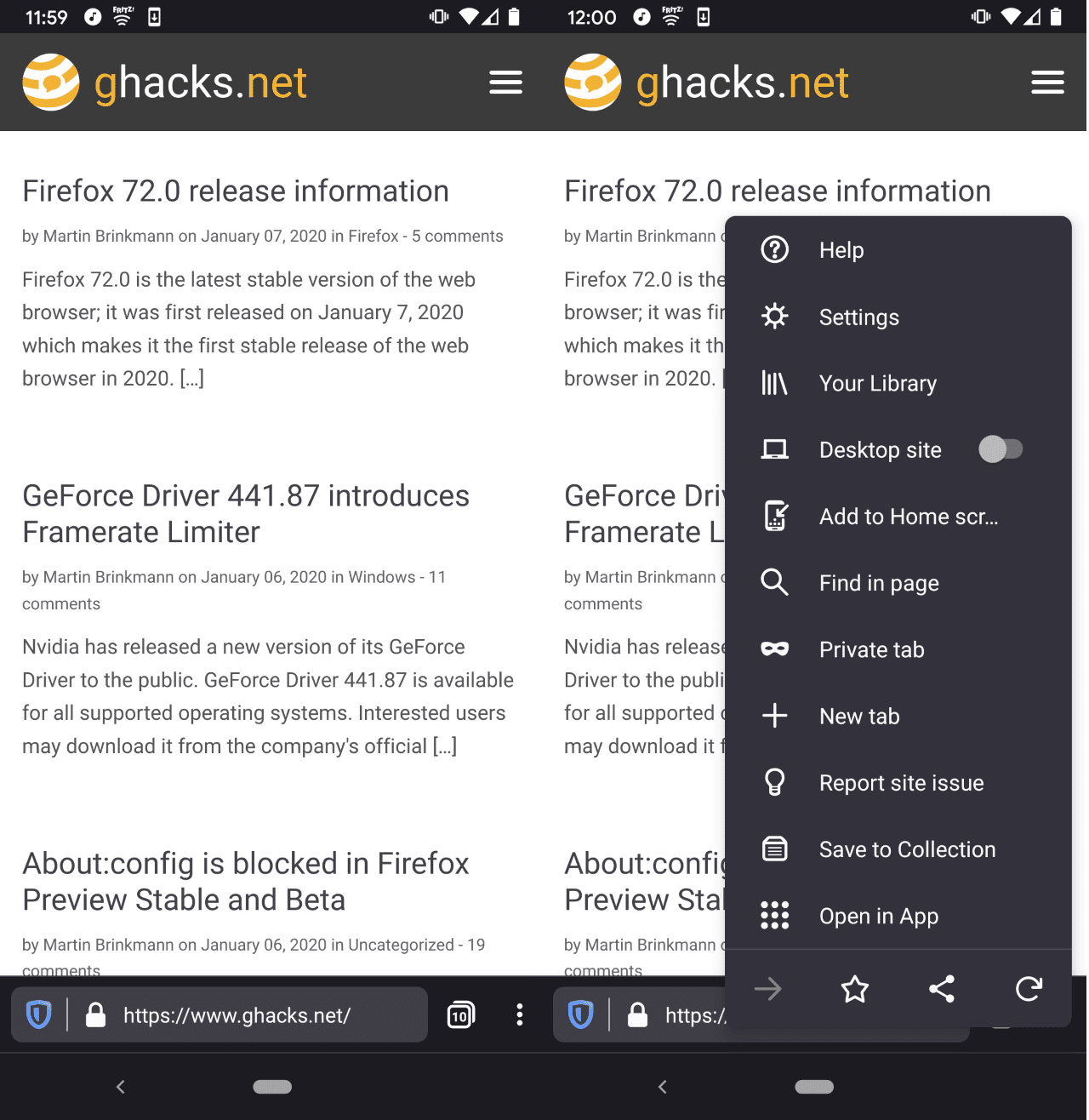This screenshot has width=1089, height=1120.
Task: Tap the bookmark star icon
Action: pyautogui.click(x=854, y=989)
